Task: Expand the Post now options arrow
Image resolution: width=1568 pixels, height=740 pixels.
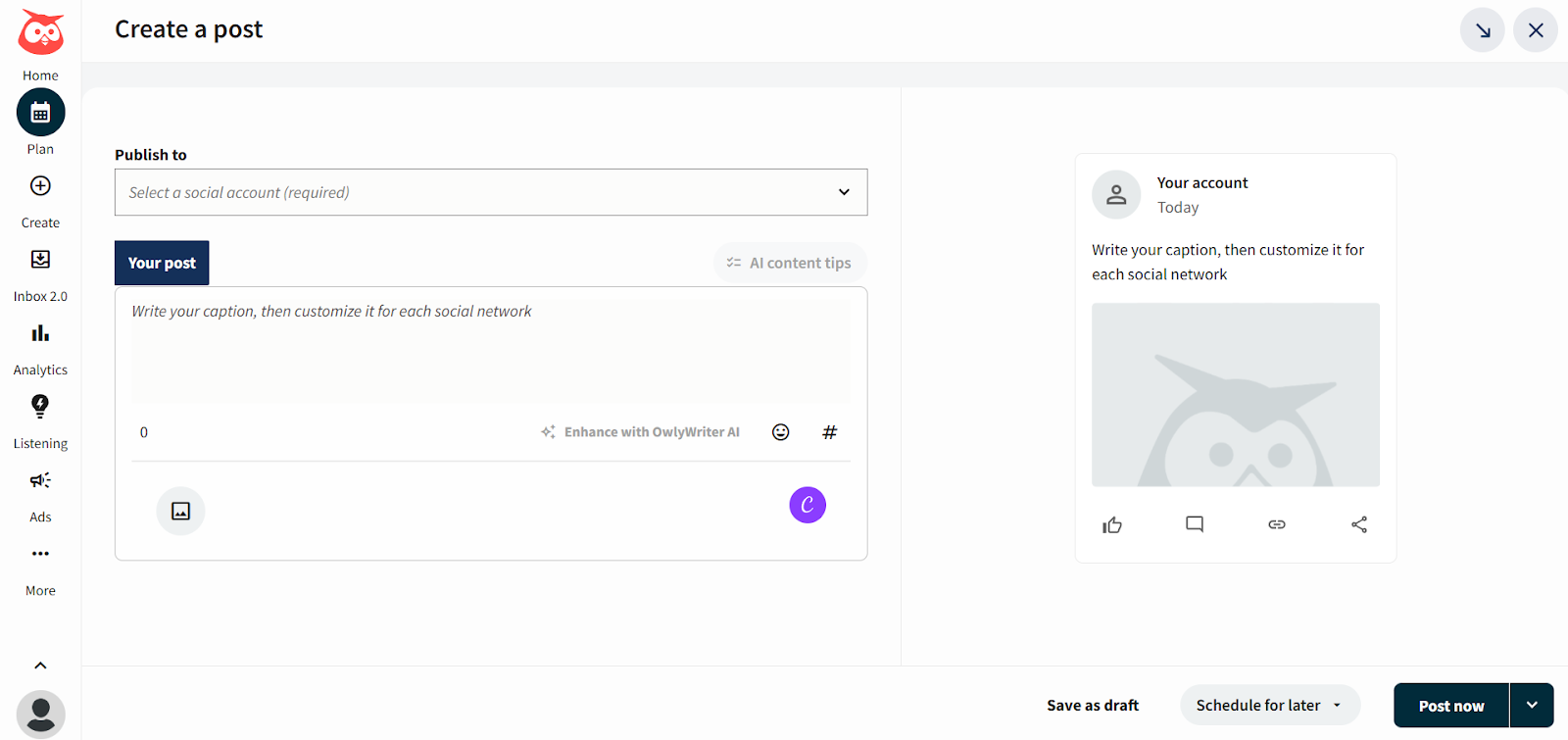Action: pos(1532,706)
